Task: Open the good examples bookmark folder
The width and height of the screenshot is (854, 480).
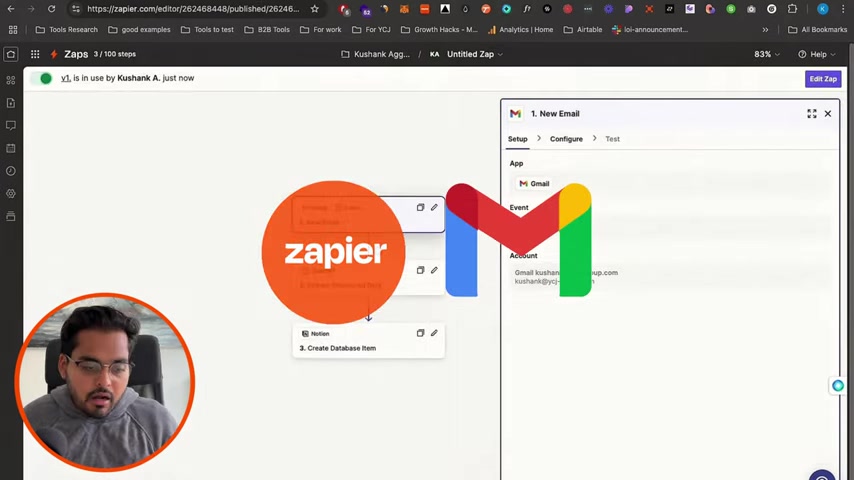Action: pyautogui.click(x=139, y=29)
